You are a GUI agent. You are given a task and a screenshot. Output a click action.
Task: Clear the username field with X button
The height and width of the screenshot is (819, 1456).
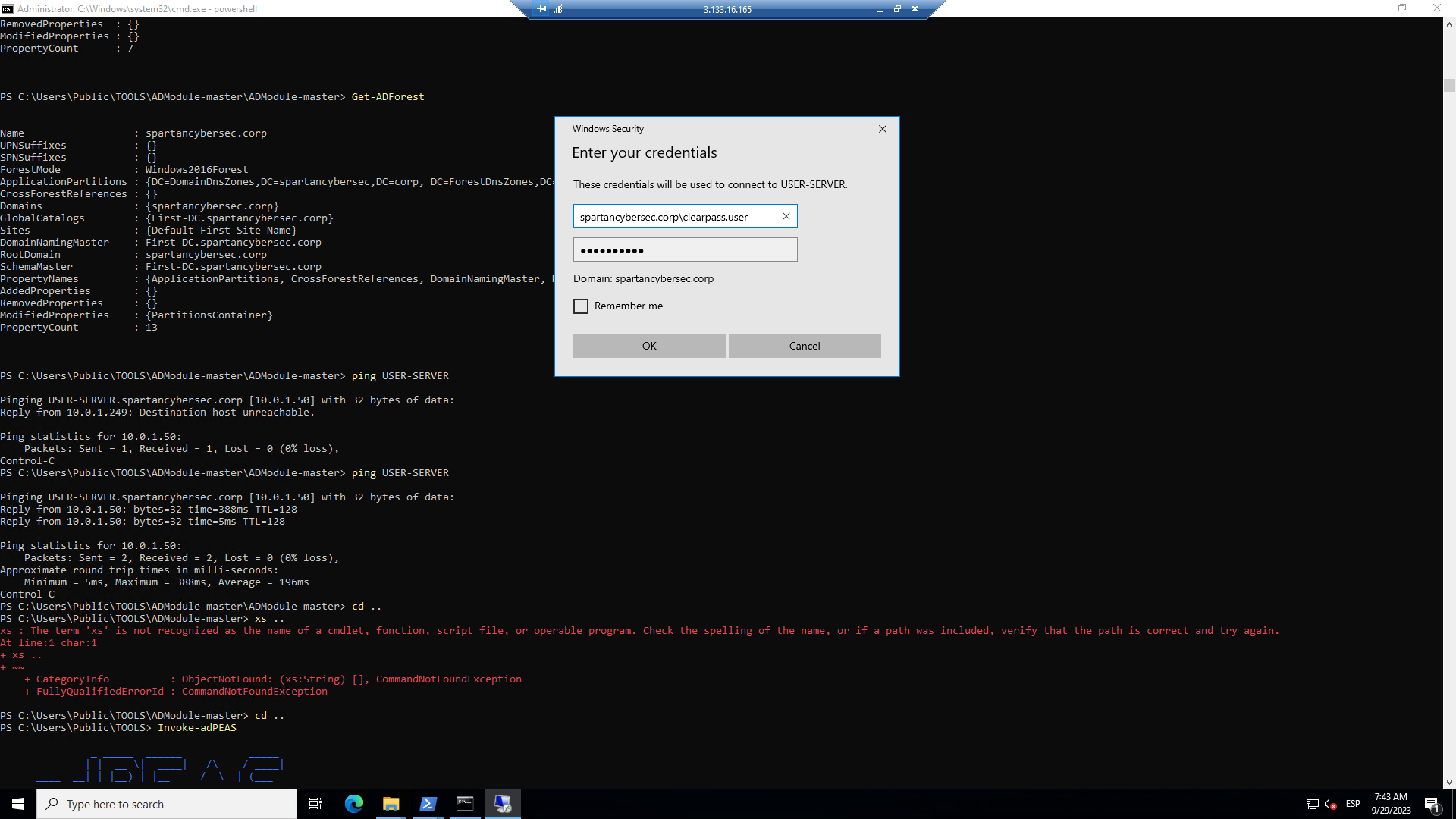(786, 217)
